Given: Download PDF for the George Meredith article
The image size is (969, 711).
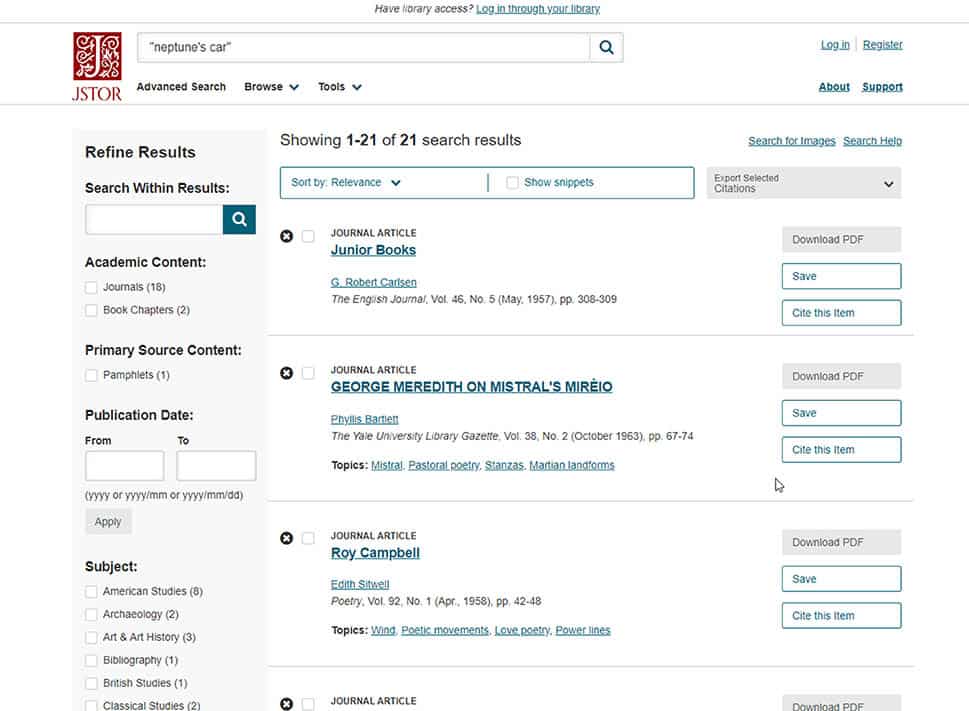Looking at the screenshot, I should pyautogui.click(x=841, y=376).
